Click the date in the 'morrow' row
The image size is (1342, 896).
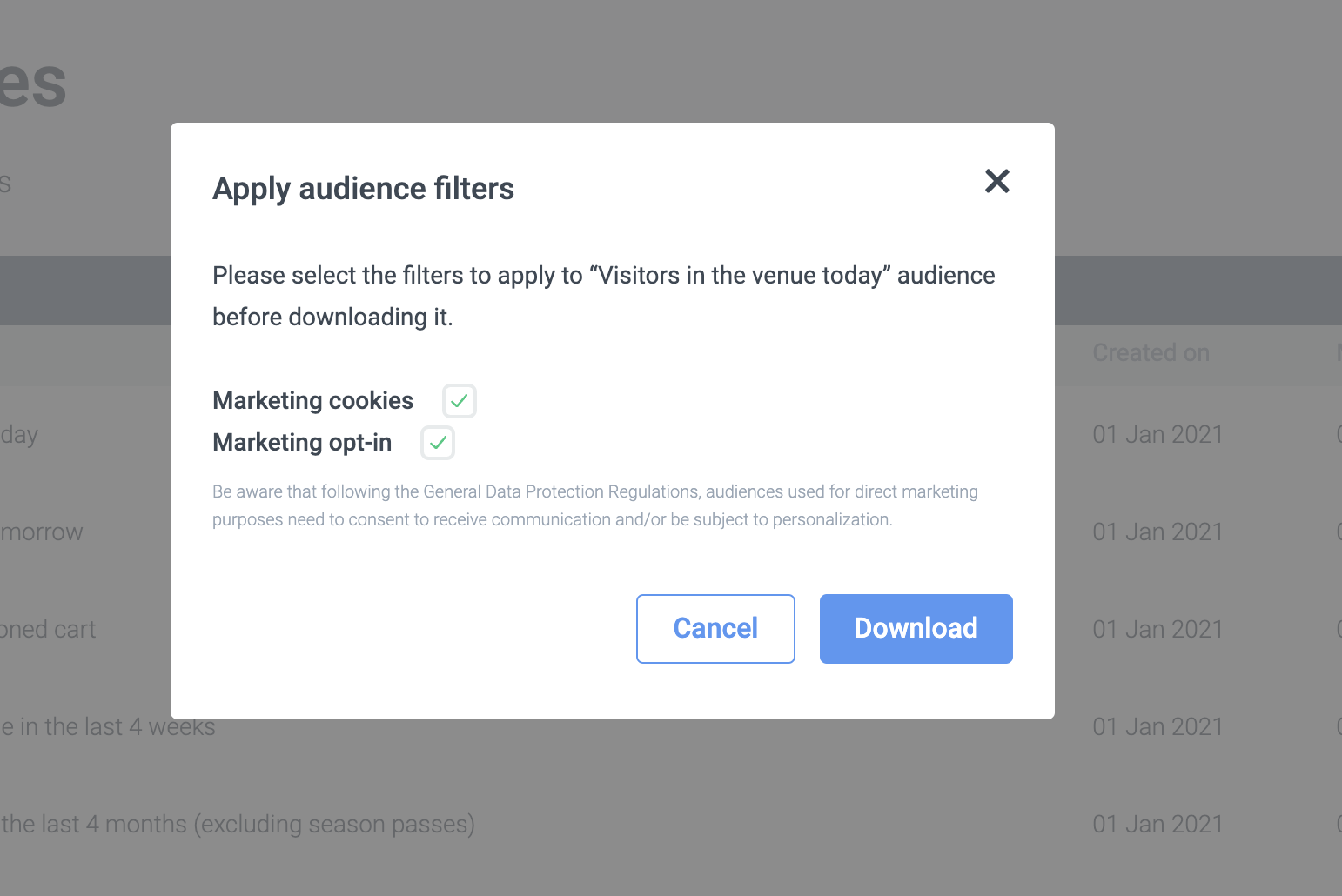pos(1157,532)
